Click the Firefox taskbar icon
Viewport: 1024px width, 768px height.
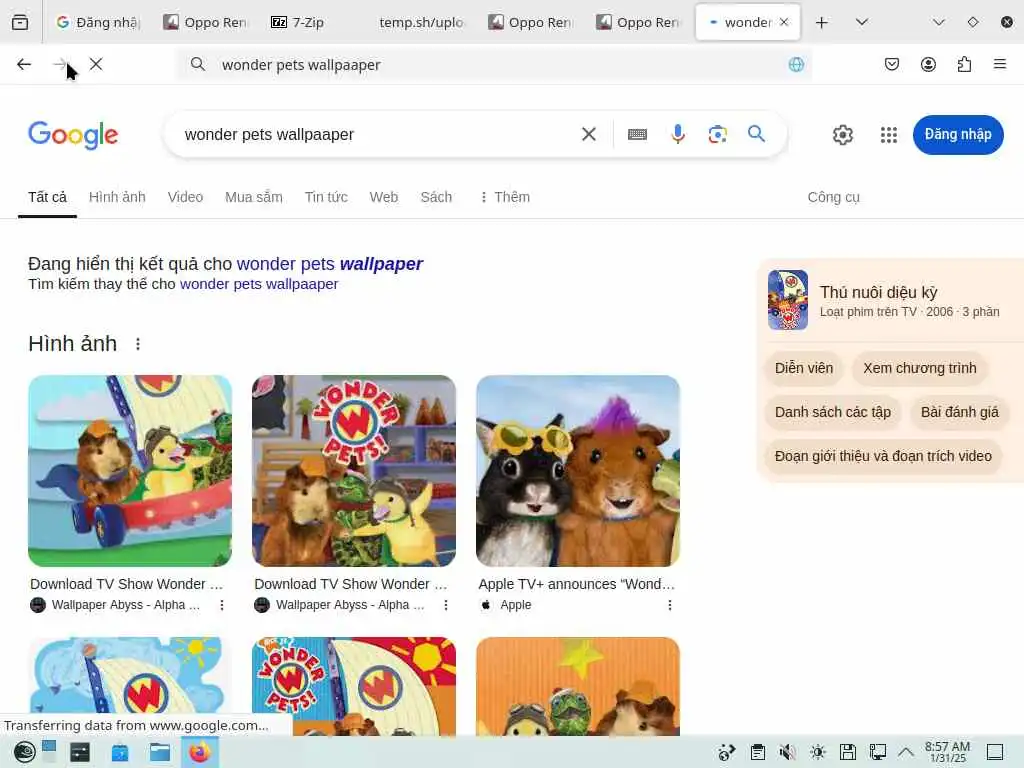[200, 752]
